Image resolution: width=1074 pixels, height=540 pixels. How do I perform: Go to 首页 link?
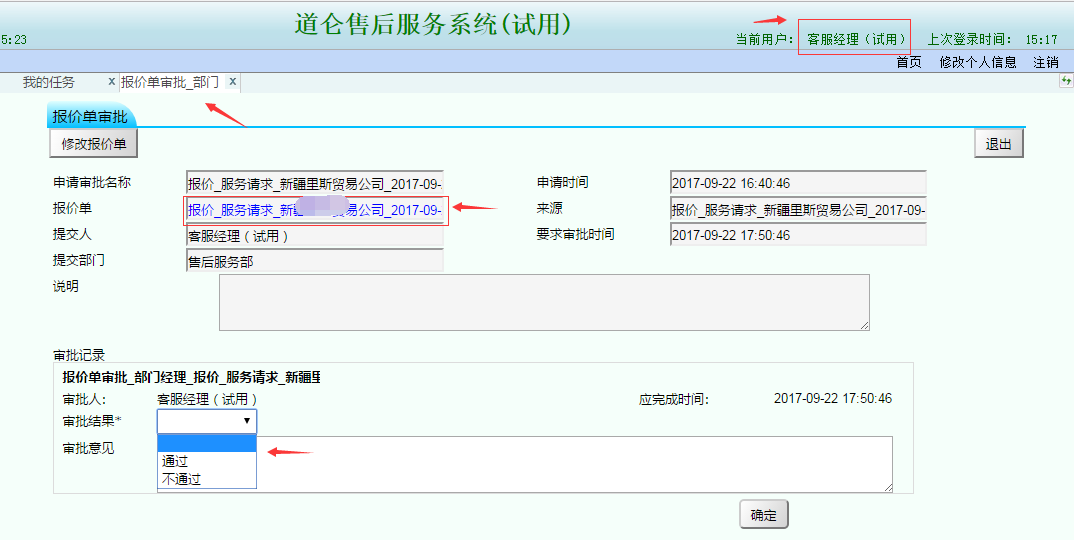909,62
